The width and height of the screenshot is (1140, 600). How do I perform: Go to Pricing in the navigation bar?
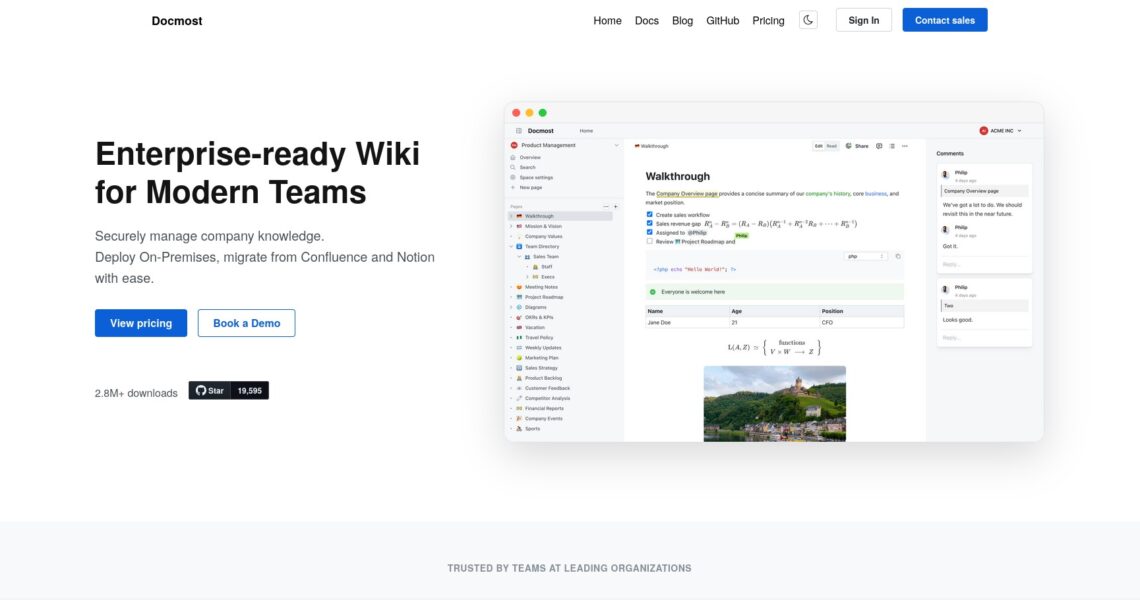click(x=768, y=20)
